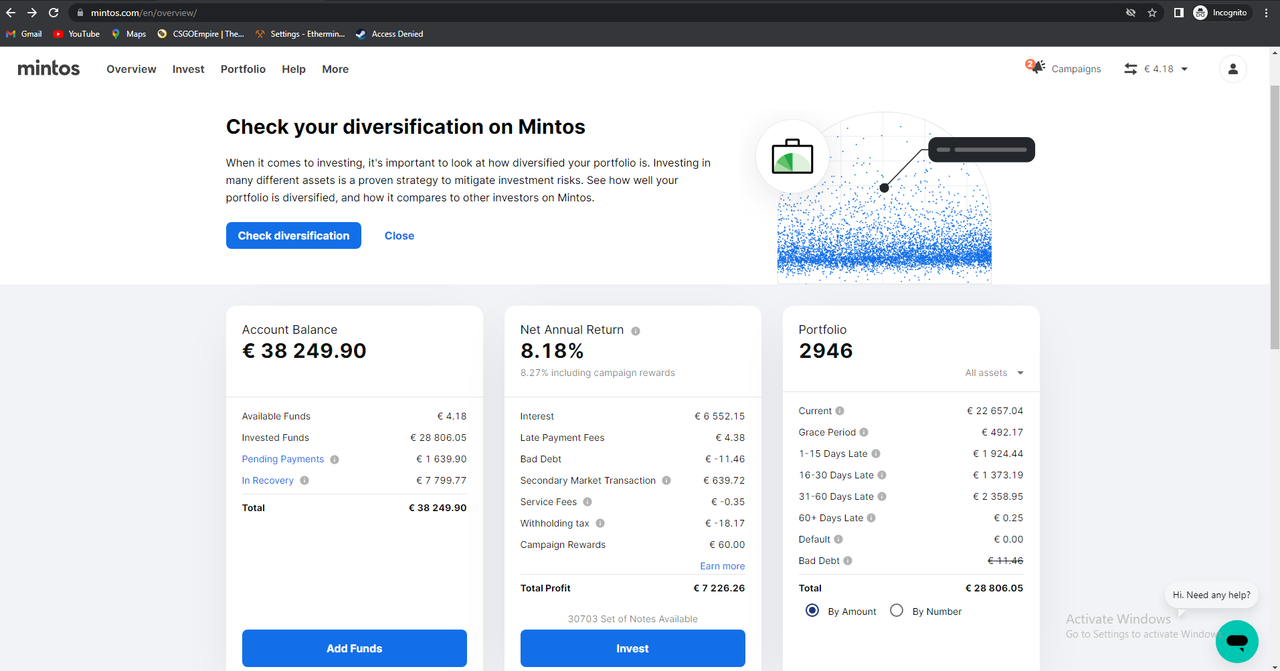
Task: Show info for Net Annual Return
Action: coord(636,331)
